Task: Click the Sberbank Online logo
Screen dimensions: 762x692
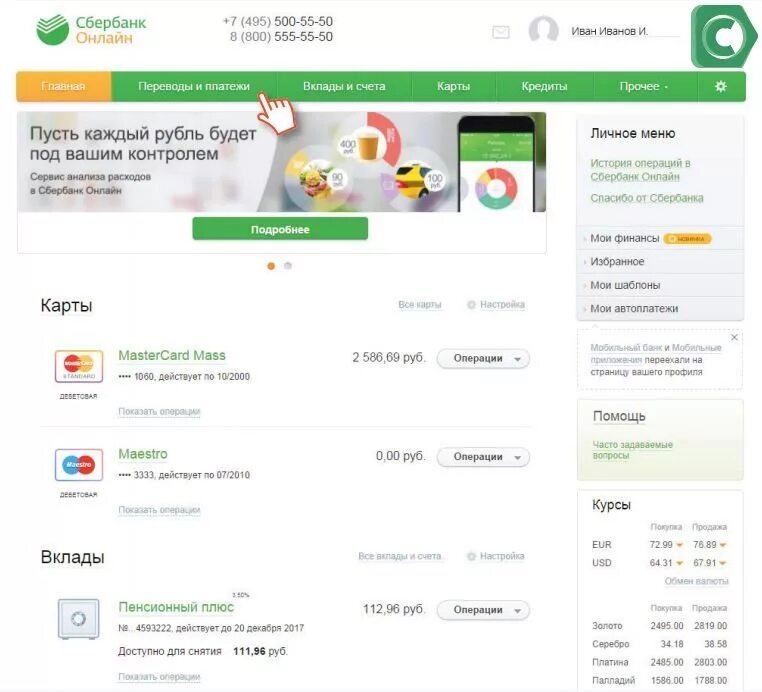Action: tap(91, 30)
